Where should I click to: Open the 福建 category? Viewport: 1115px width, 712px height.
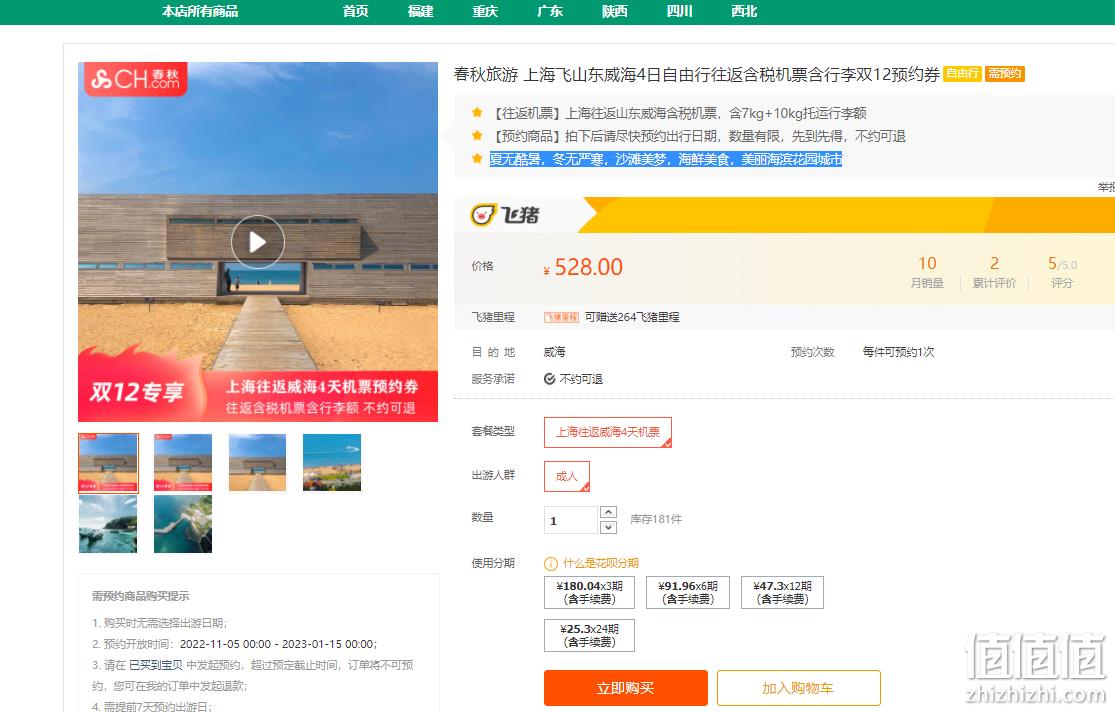point(420,11)
